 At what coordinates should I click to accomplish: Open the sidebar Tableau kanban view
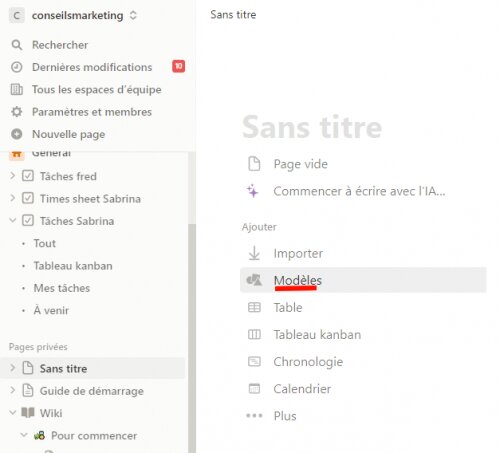click(73, 266)
